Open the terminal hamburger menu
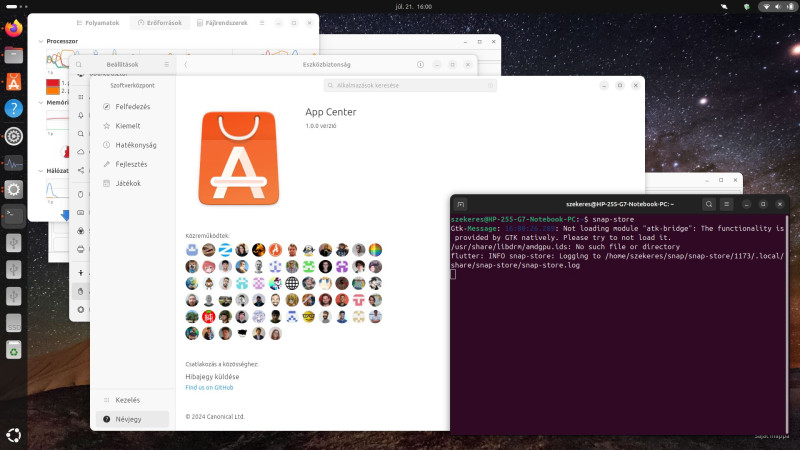Screen dimensions: 800x450 727,204
